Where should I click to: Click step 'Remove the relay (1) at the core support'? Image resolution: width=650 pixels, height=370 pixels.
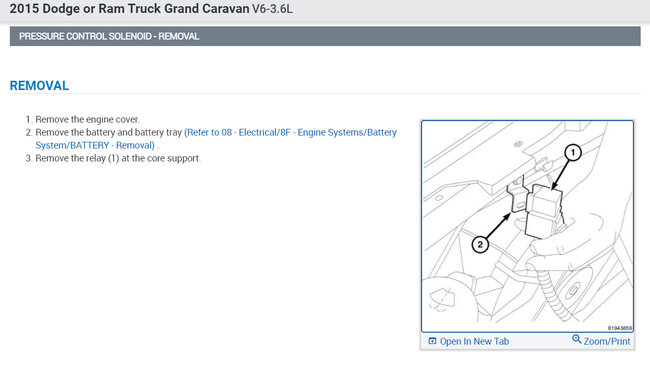coord(118,158)
